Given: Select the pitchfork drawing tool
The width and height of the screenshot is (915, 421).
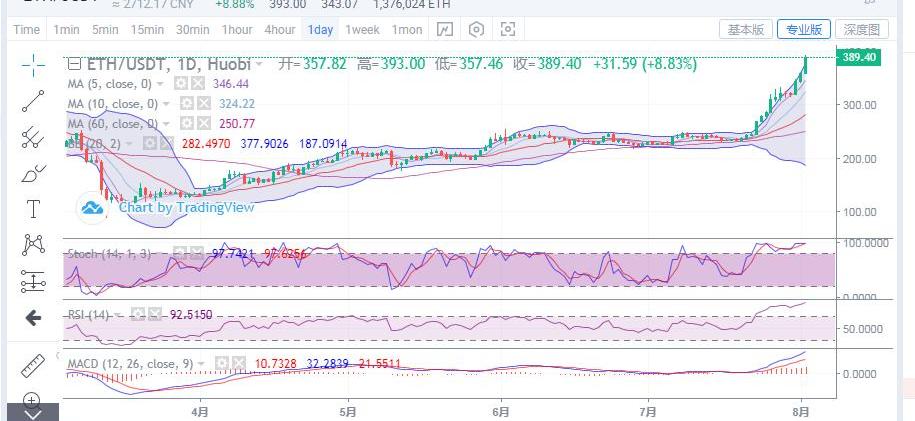Looking at the screenshot, I should [x=33, y=137].
